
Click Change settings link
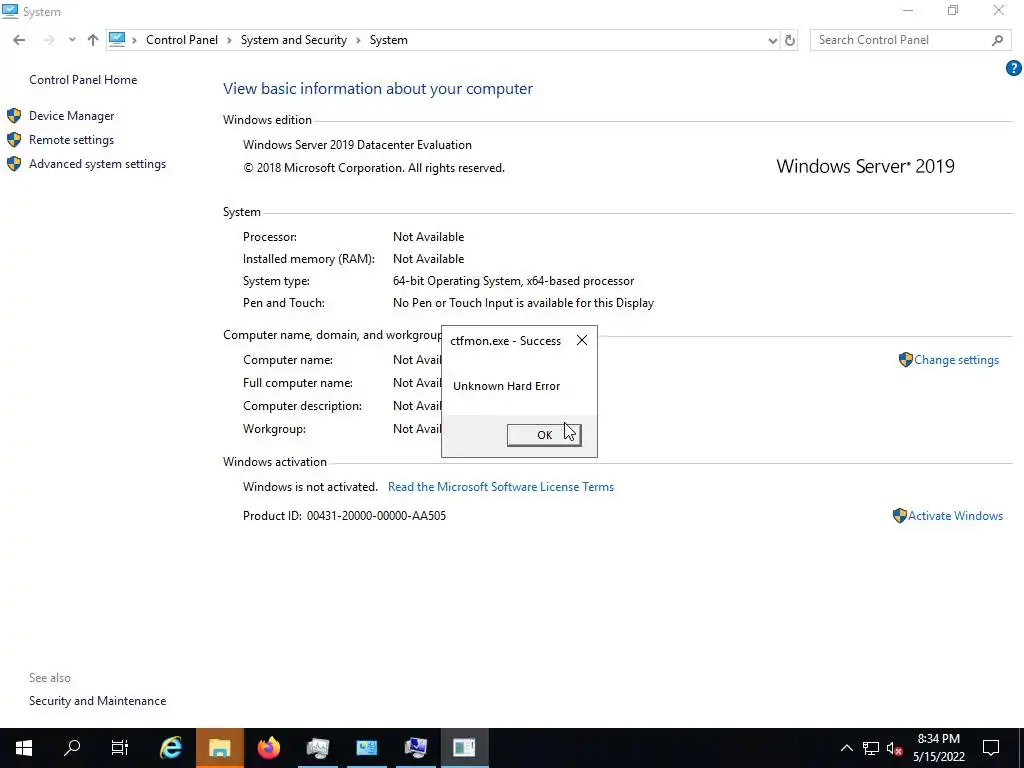(956, 360)
